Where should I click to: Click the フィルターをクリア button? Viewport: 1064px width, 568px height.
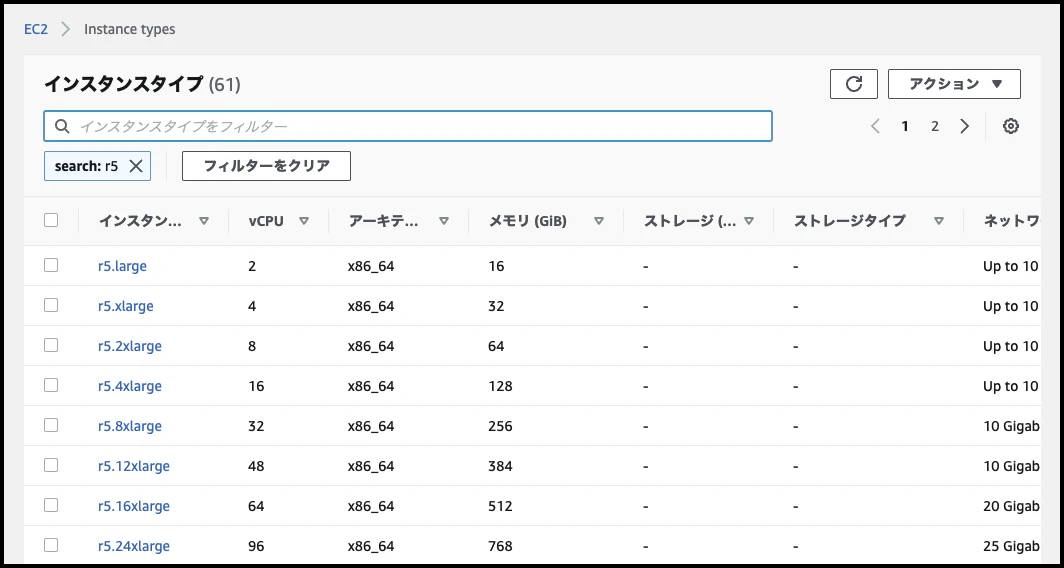(266, 166)
